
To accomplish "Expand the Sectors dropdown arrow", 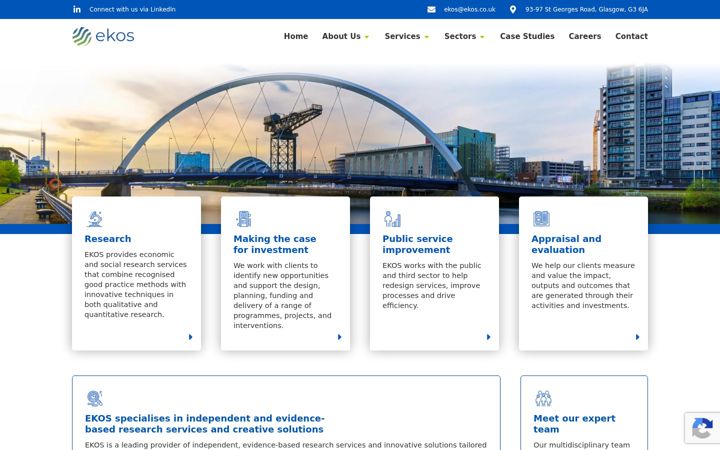I will coord(482,37).
